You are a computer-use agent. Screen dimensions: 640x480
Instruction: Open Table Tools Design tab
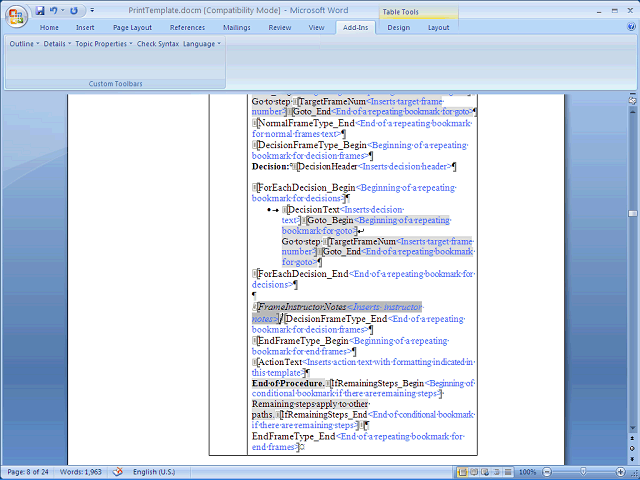[x=398, y=27]
